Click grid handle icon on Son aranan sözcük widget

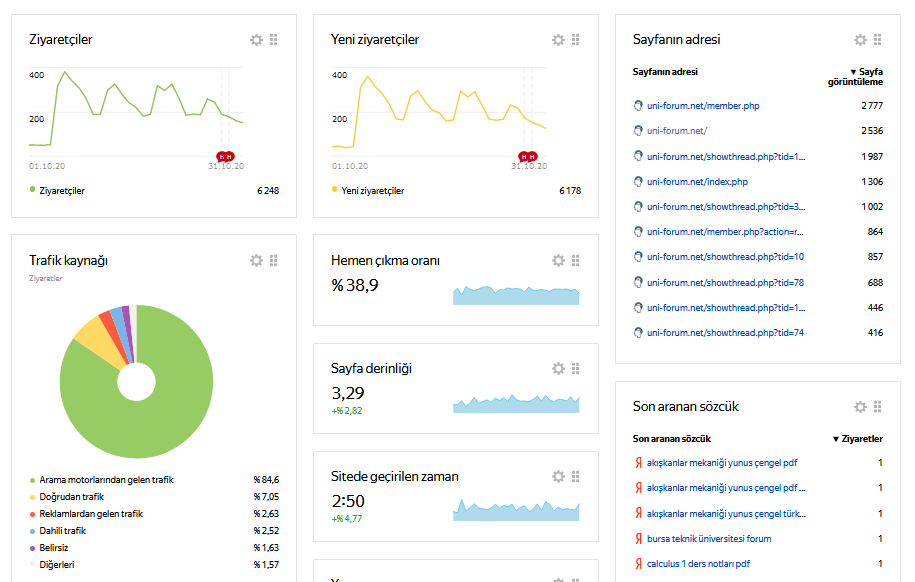[878, 407]
